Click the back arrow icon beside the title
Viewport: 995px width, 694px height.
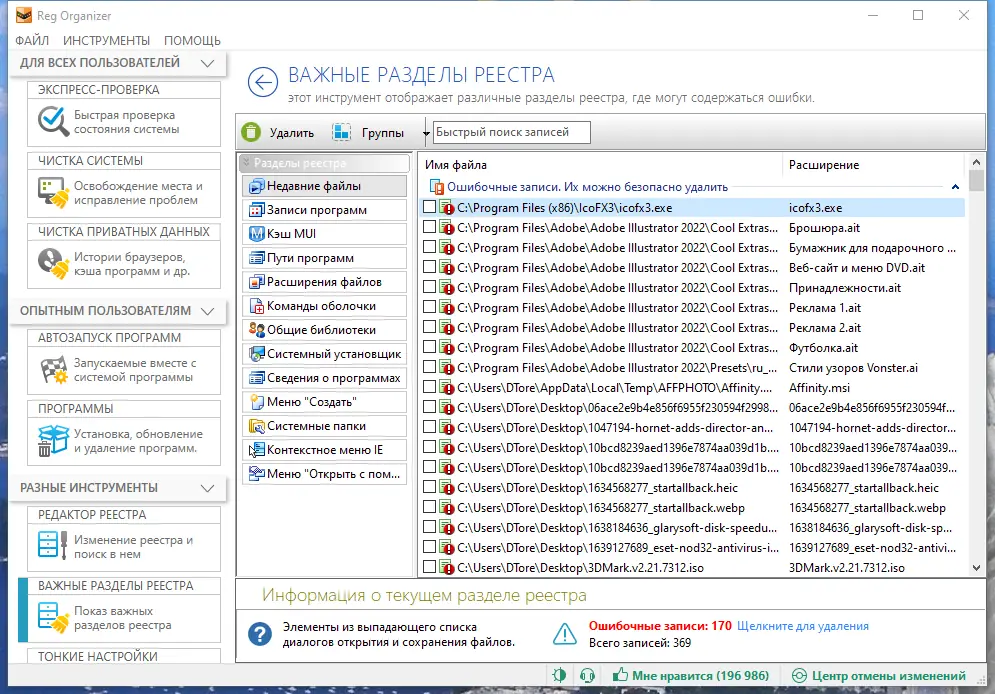[x=263, y=82]
